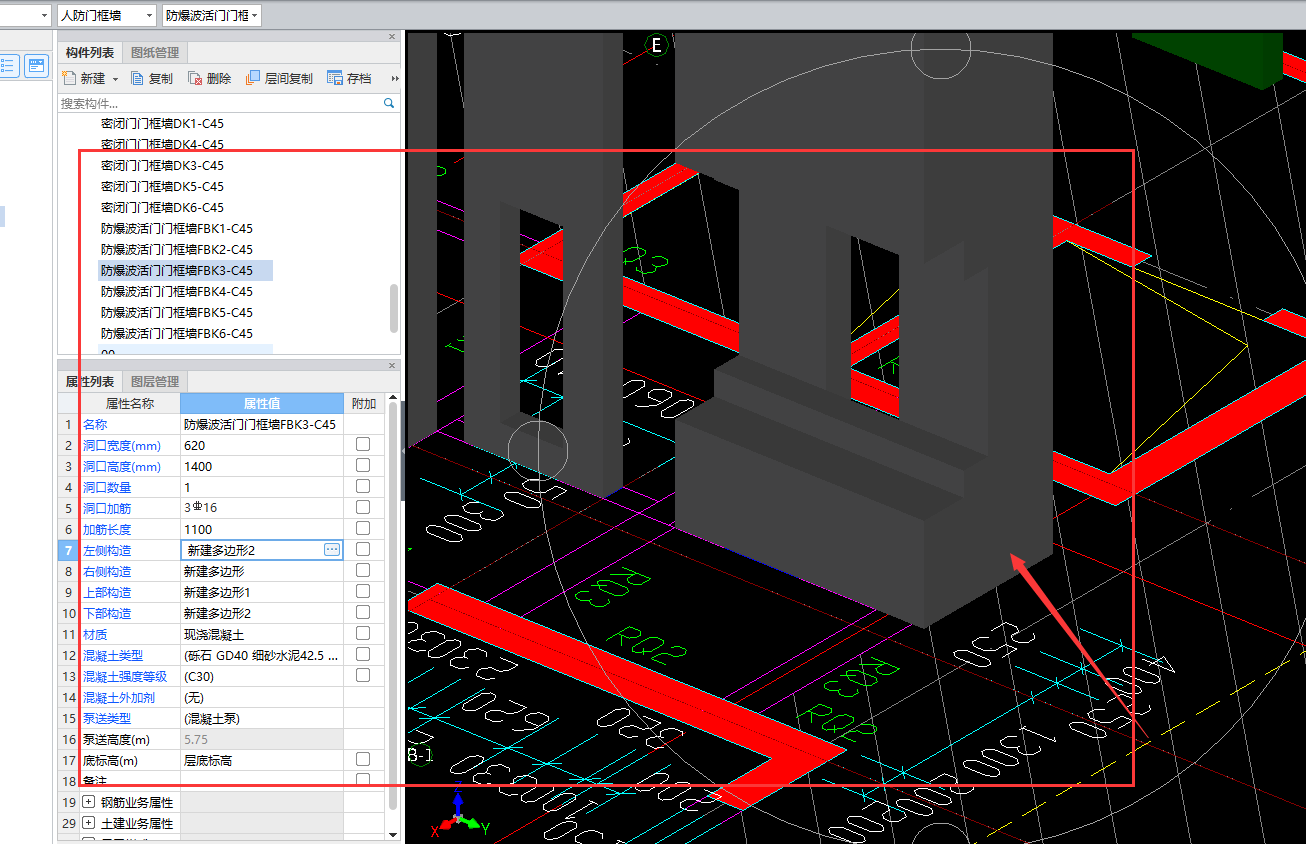Click the 删除 delete icon in component toolbar
Screen dimensions: 1306x844
pyautogui.click(x=196, y=78)
